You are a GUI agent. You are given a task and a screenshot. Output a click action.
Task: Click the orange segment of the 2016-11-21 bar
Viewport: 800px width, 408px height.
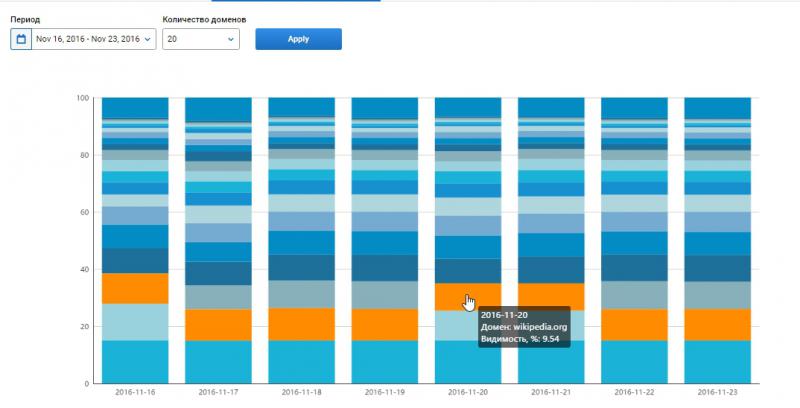coord(550,297)
